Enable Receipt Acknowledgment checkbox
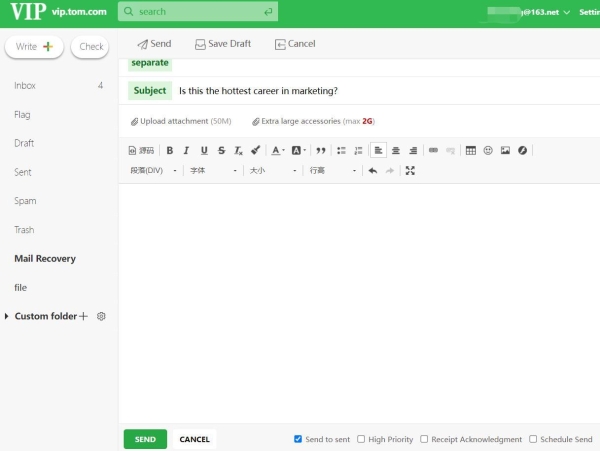Screen dimensions: 600x451 (424, 439)
